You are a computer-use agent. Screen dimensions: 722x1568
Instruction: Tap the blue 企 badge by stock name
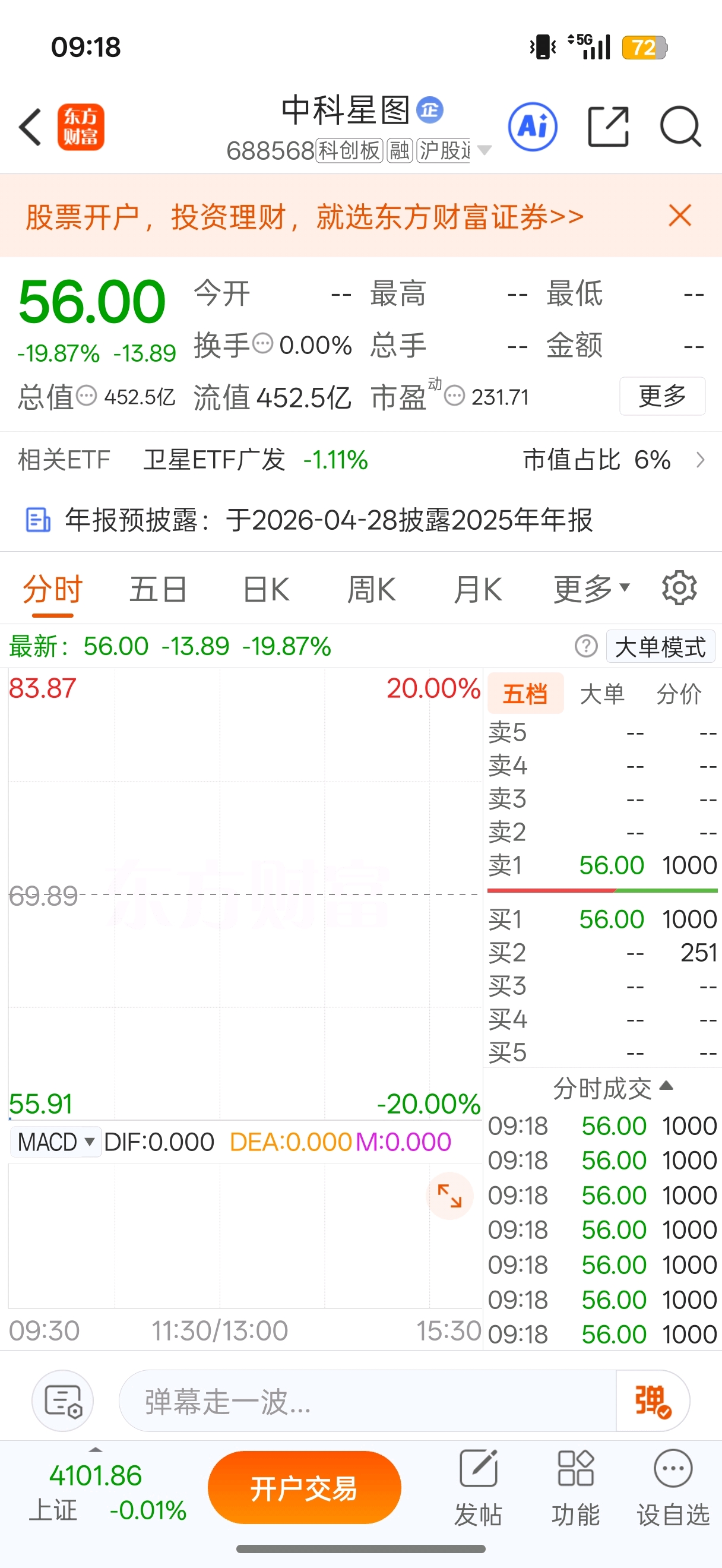click(429, 110)
